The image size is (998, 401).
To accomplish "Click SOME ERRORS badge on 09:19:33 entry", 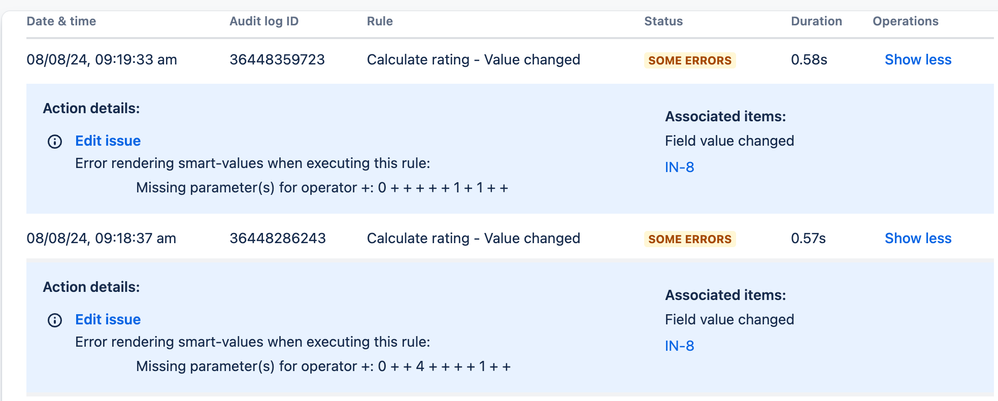I will (x=690, y=60).
